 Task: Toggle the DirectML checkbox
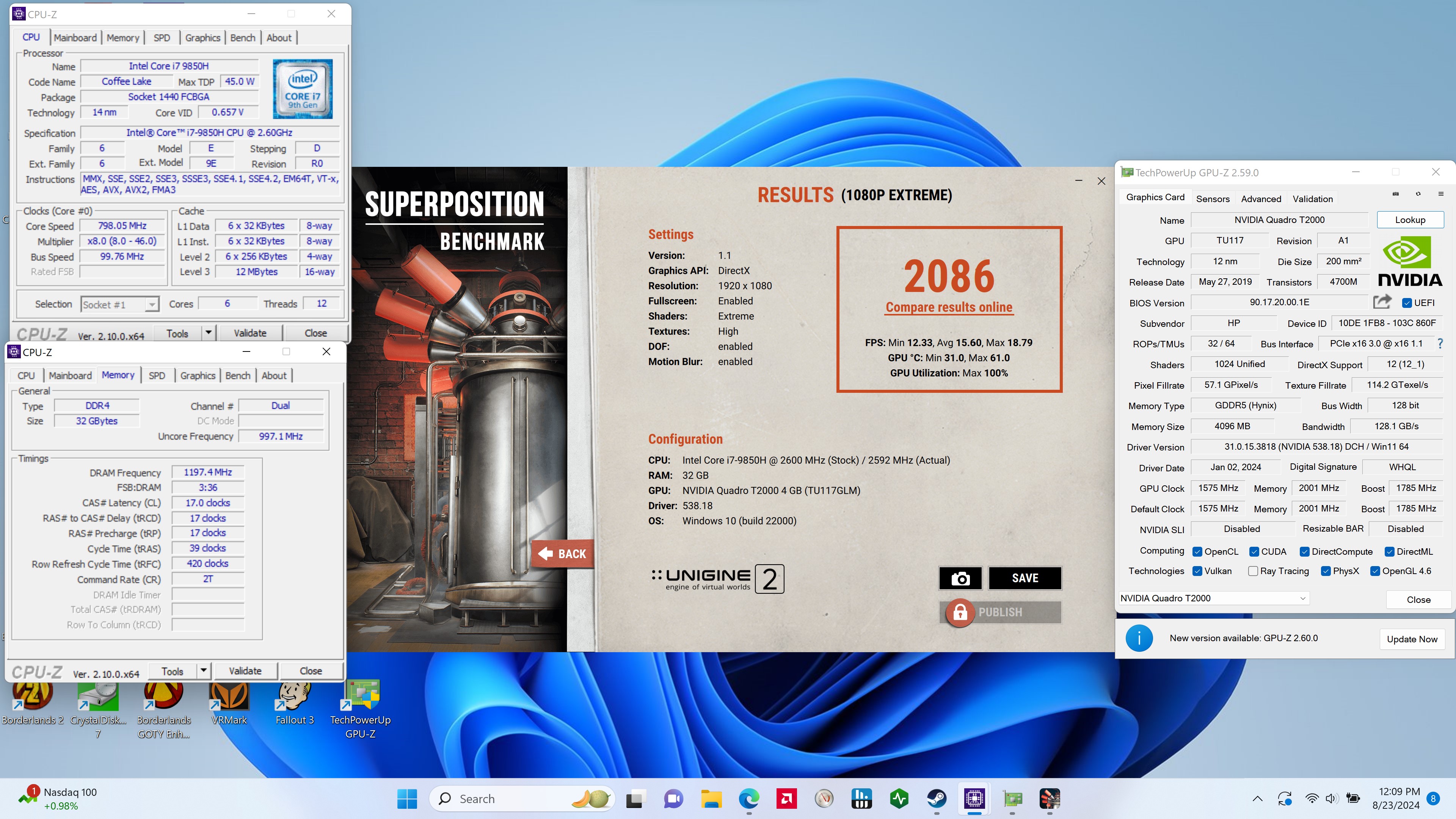pos(1389,552)
